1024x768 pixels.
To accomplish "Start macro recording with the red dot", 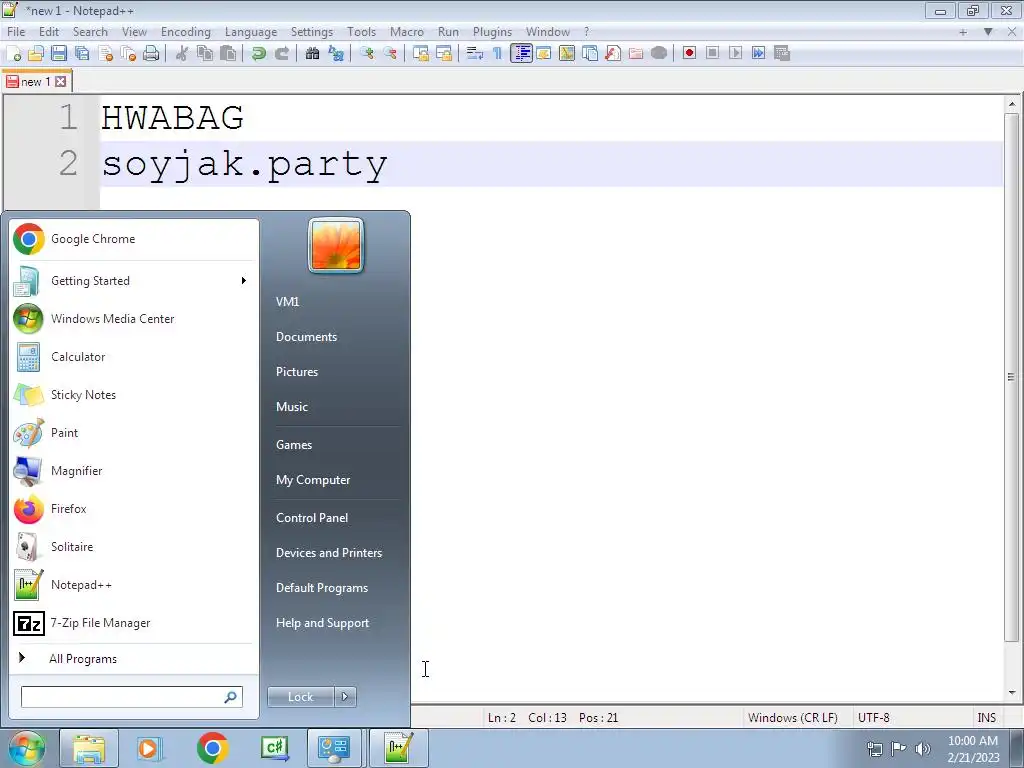I will [689, 54].
